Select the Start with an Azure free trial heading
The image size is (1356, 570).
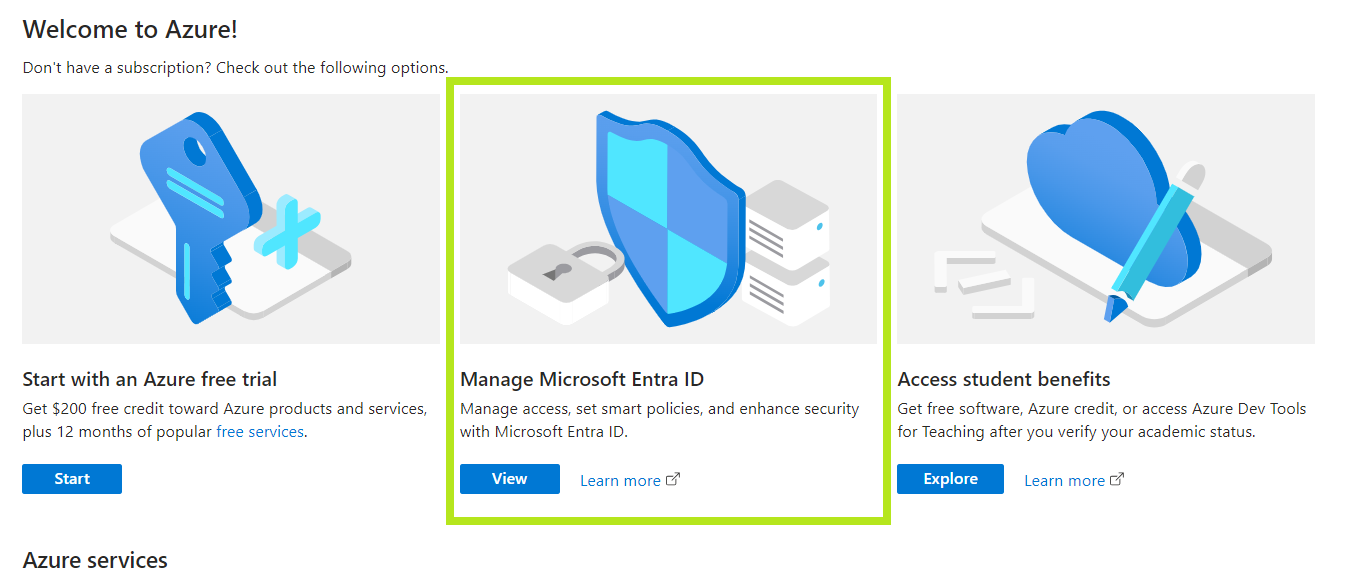[x=150, y=379]
